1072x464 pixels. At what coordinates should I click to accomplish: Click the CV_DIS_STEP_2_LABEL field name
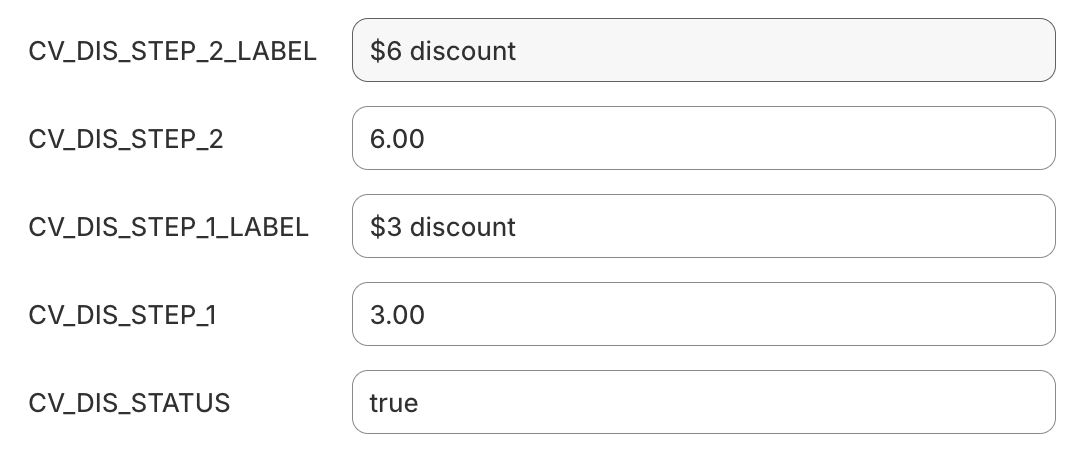(172, 51)
